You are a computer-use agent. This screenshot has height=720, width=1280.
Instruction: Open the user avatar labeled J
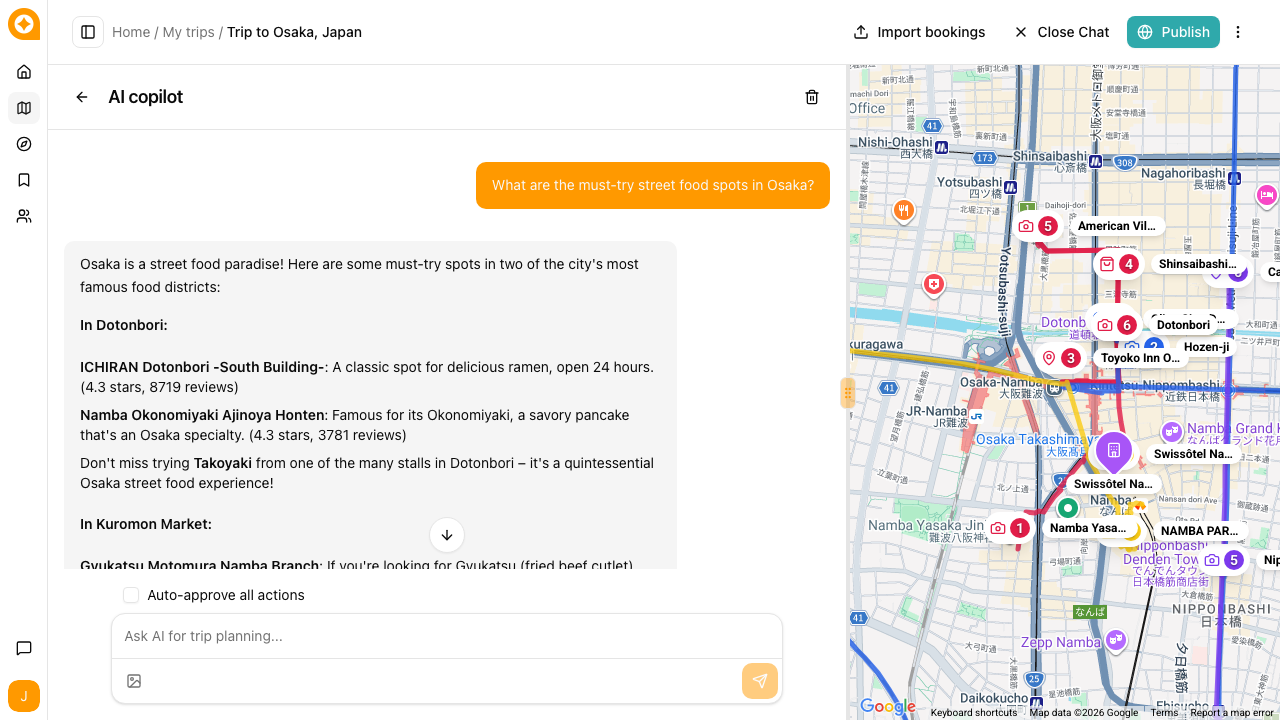point(24,696)
